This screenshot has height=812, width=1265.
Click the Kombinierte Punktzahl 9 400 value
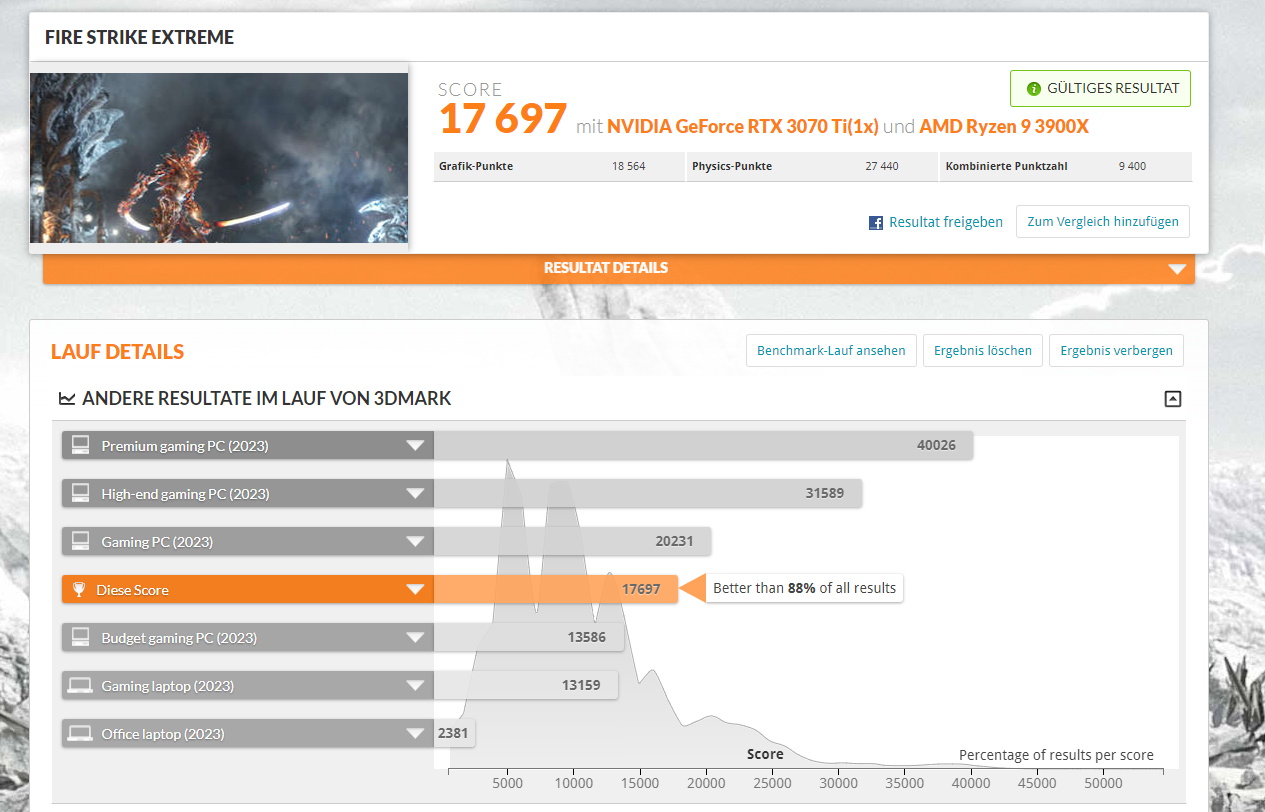coord(1132,166)
